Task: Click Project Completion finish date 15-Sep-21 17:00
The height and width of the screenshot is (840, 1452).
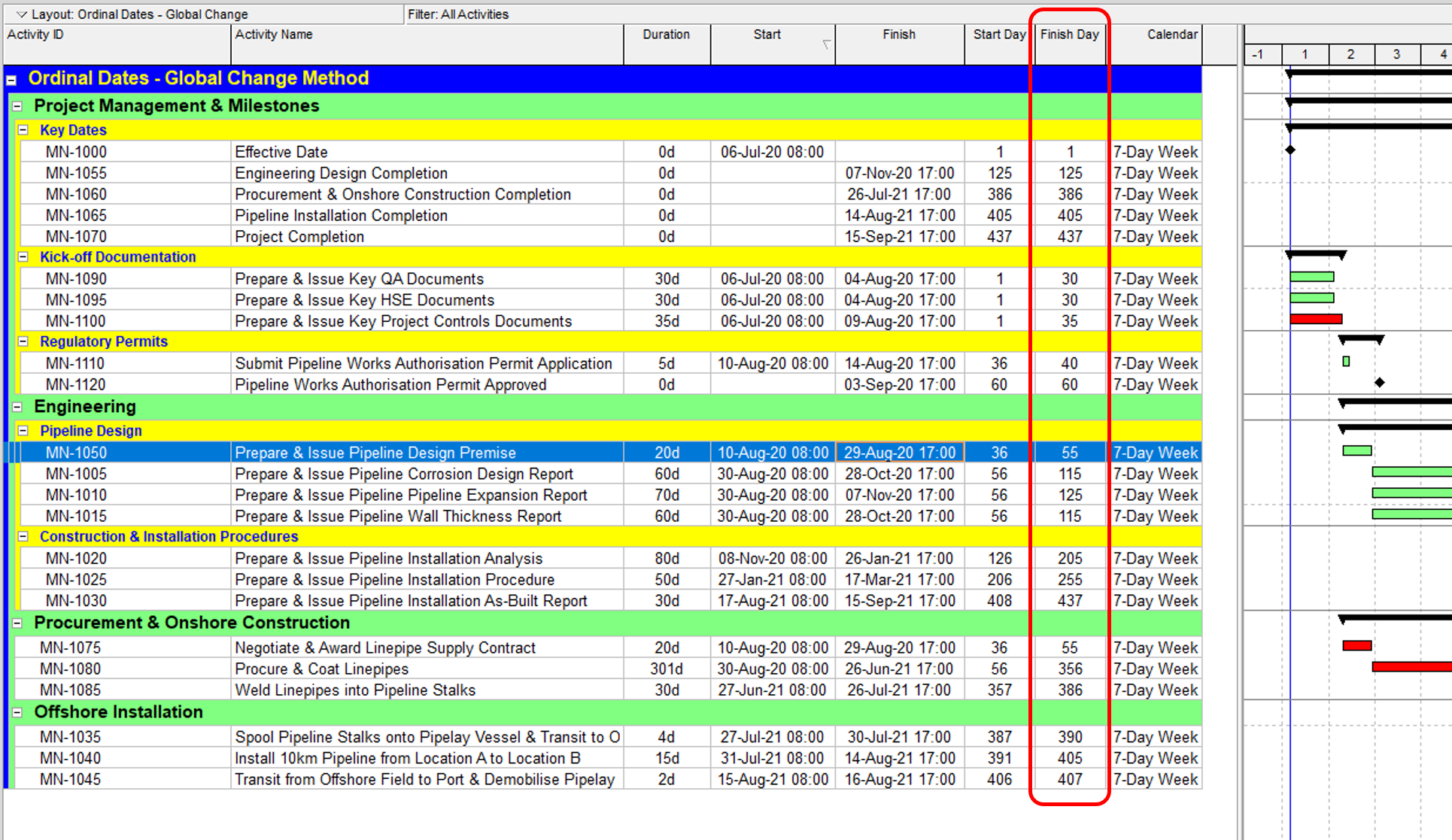Action: [x=899, y=236]
